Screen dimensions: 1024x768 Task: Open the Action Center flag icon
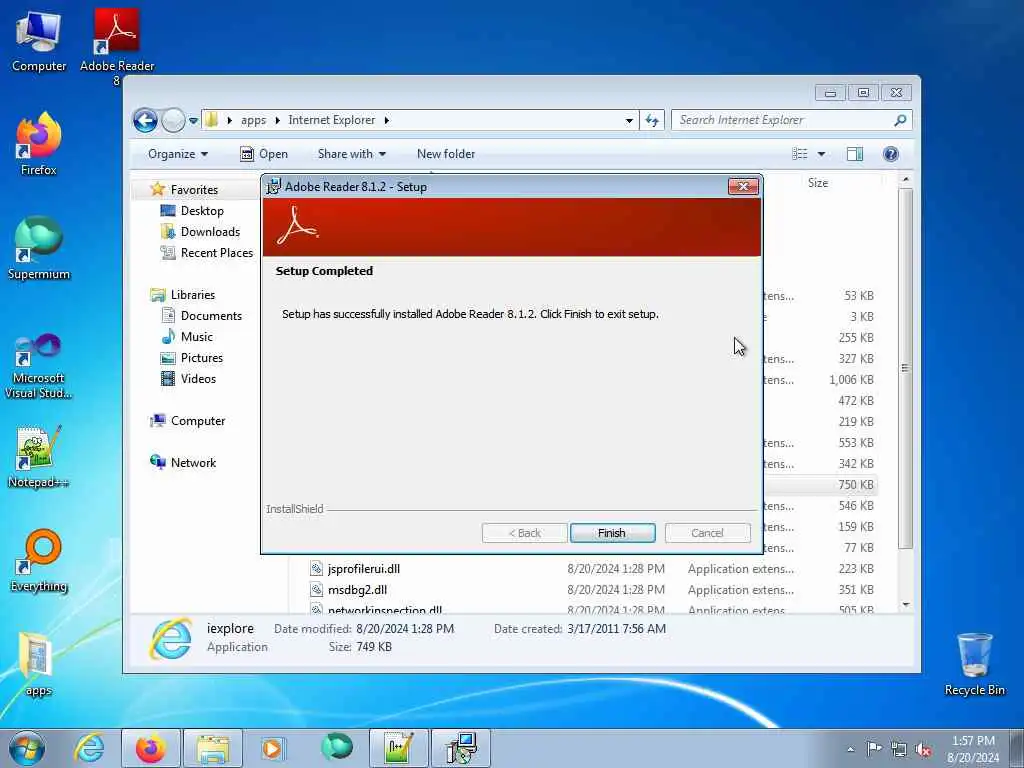pyautogui.click(x=874, y=749)
